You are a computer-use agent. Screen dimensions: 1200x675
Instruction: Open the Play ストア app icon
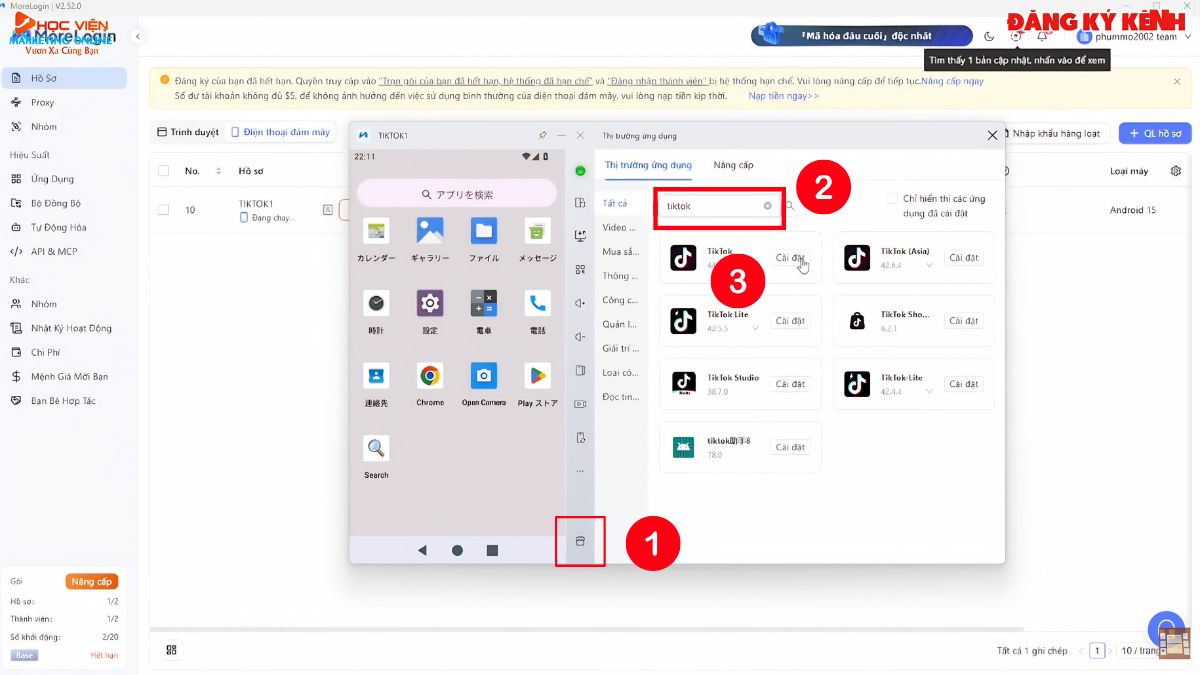click(538, 376)
